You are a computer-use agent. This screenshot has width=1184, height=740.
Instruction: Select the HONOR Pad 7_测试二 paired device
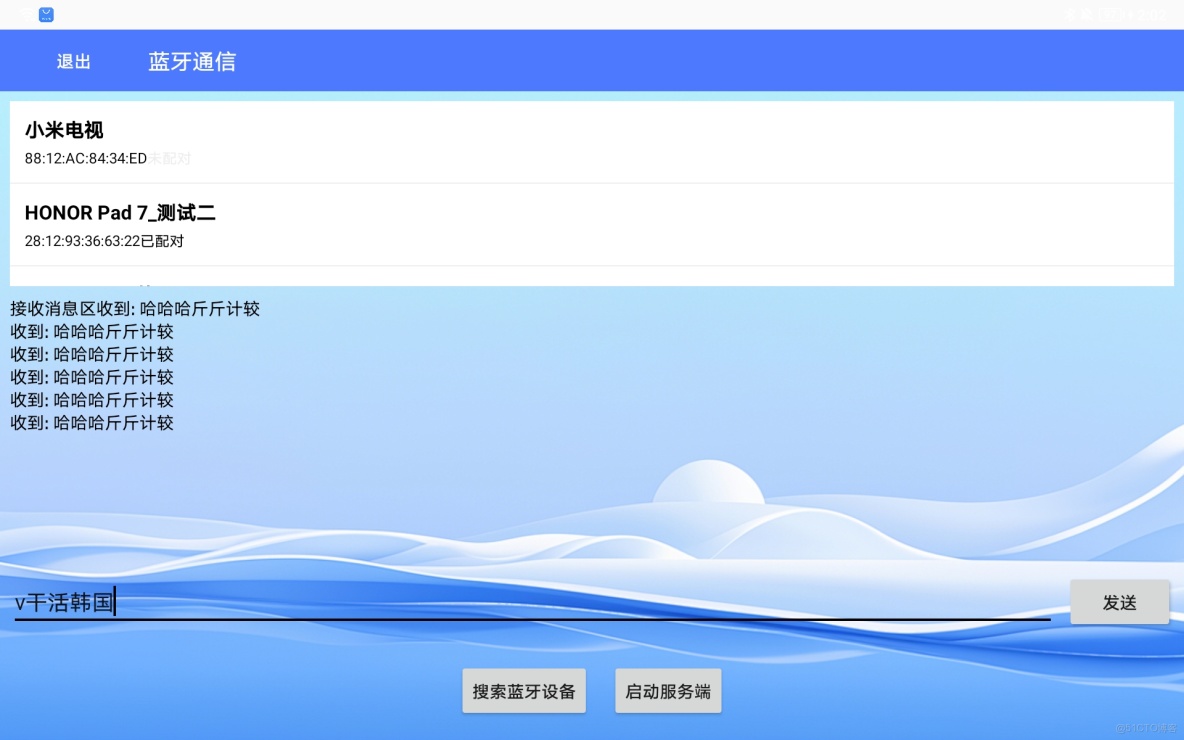click(122, 213)
